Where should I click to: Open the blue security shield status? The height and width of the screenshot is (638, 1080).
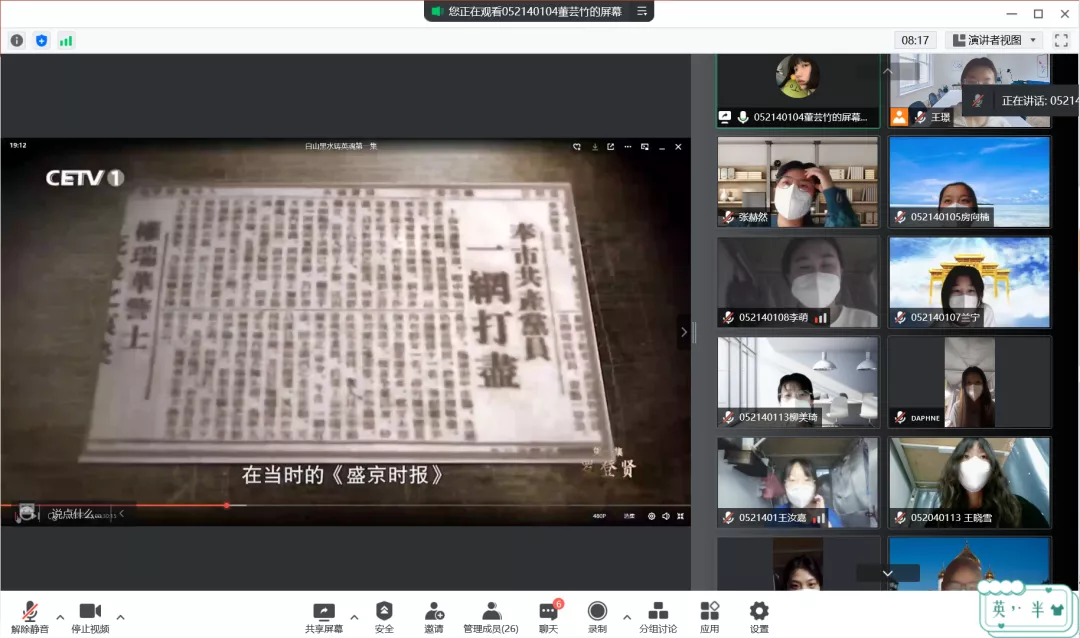click(41, 41)
